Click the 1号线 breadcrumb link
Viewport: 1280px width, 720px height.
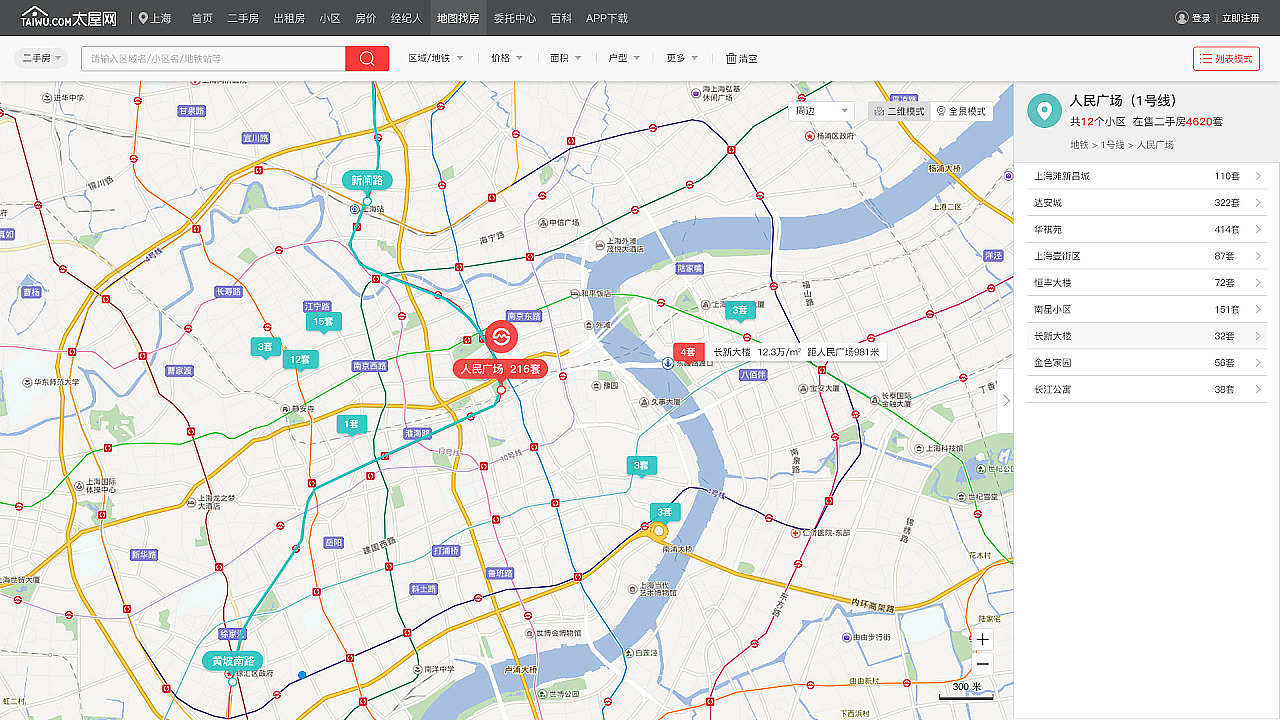1113,145
